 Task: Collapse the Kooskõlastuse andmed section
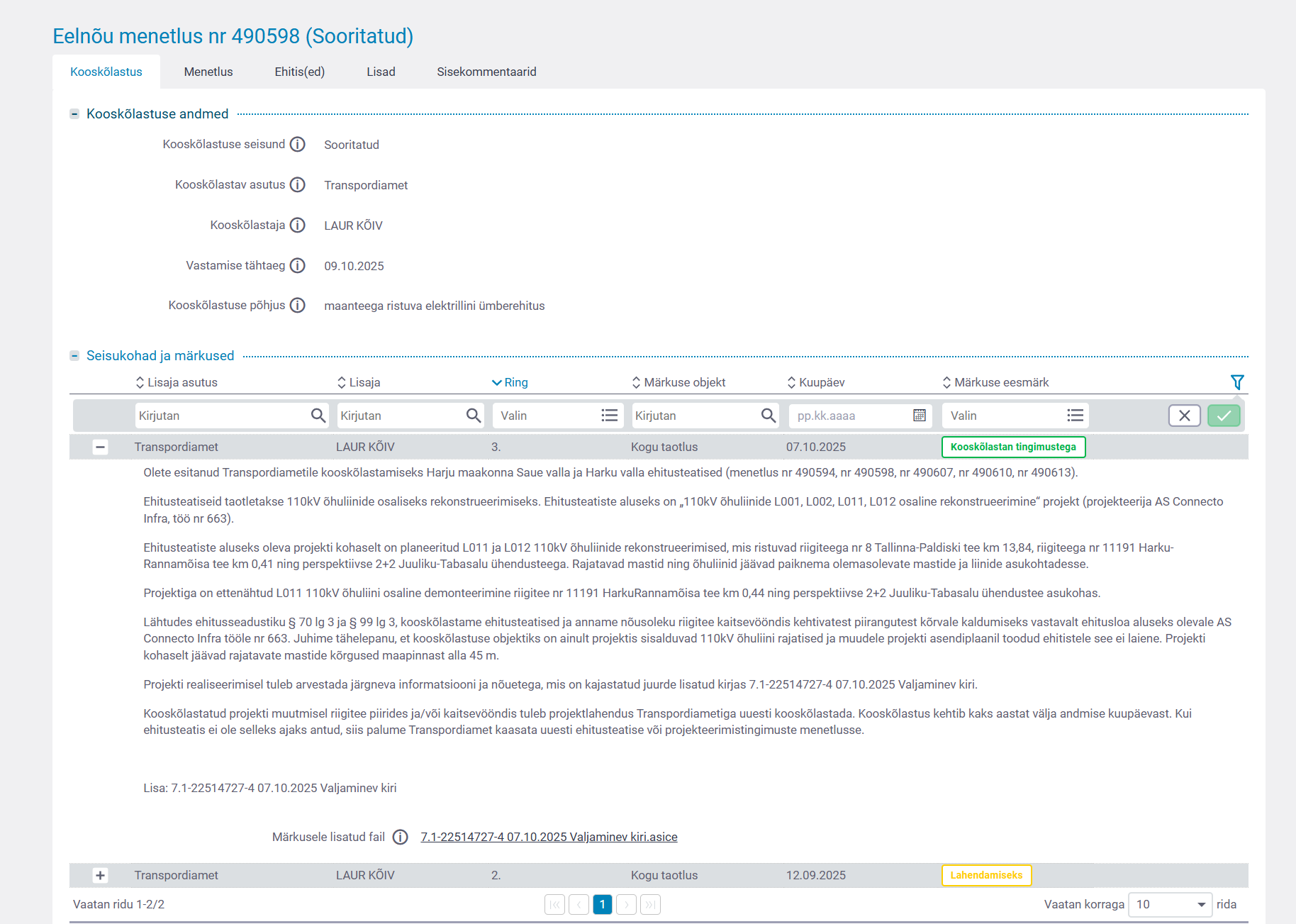74,114
